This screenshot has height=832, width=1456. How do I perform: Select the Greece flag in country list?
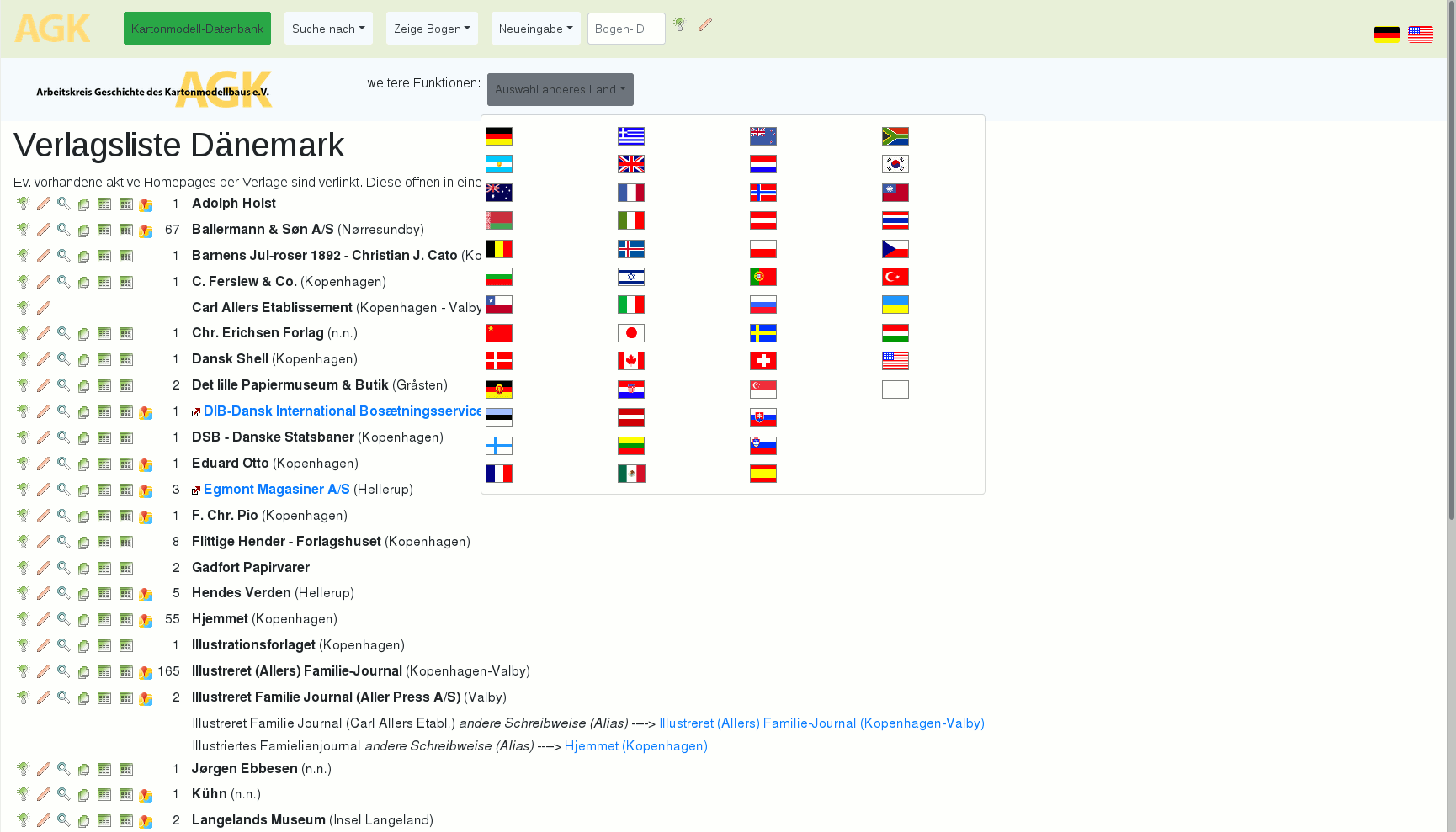(631, 136)
